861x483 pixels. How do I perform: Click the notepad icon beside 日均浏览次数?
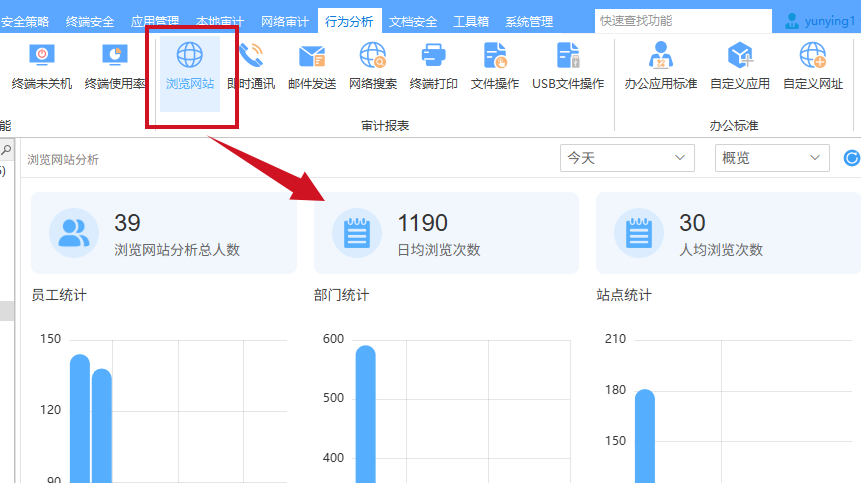click(357, 233)
